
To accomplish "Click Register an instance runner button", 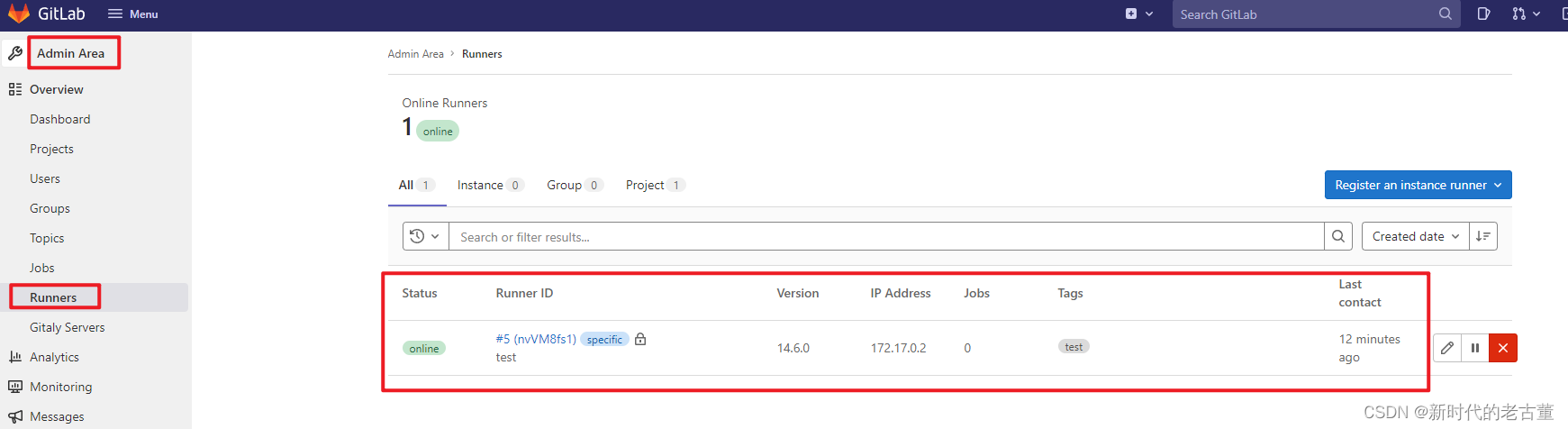I will click(1418, 185).
